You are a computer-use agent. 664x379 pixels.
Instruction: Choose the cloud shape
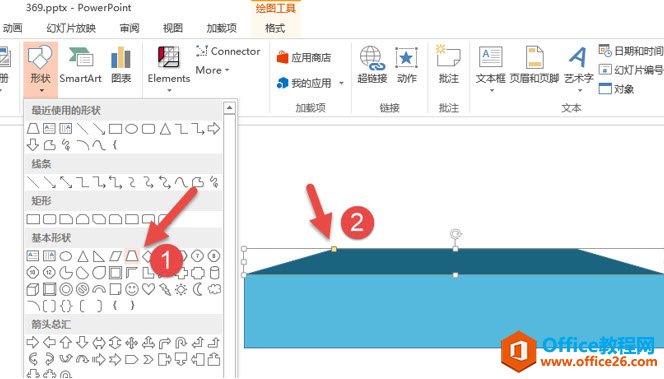click(215, 290)
